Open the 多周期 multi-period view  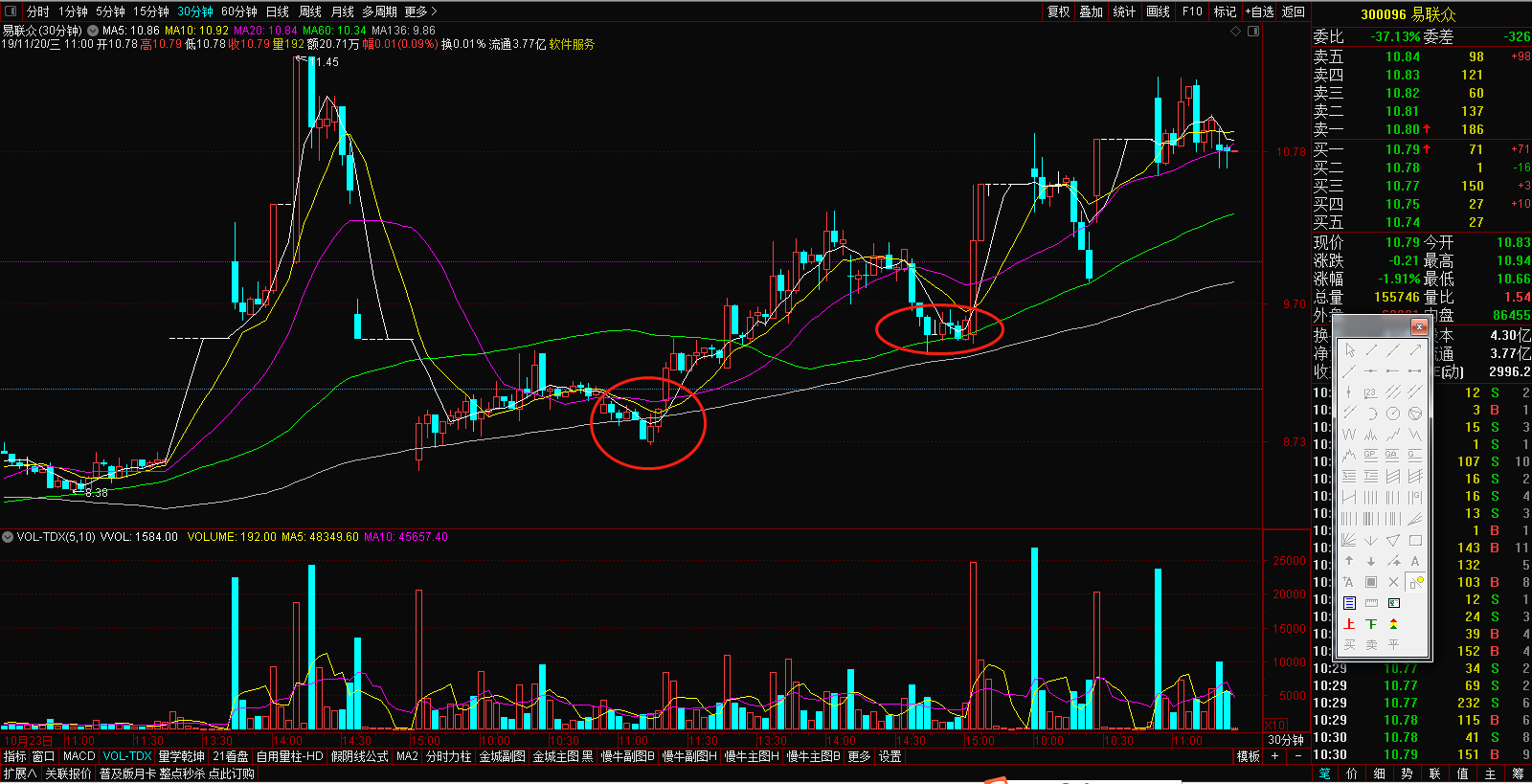pyautogui.click(x=379, y=11)
